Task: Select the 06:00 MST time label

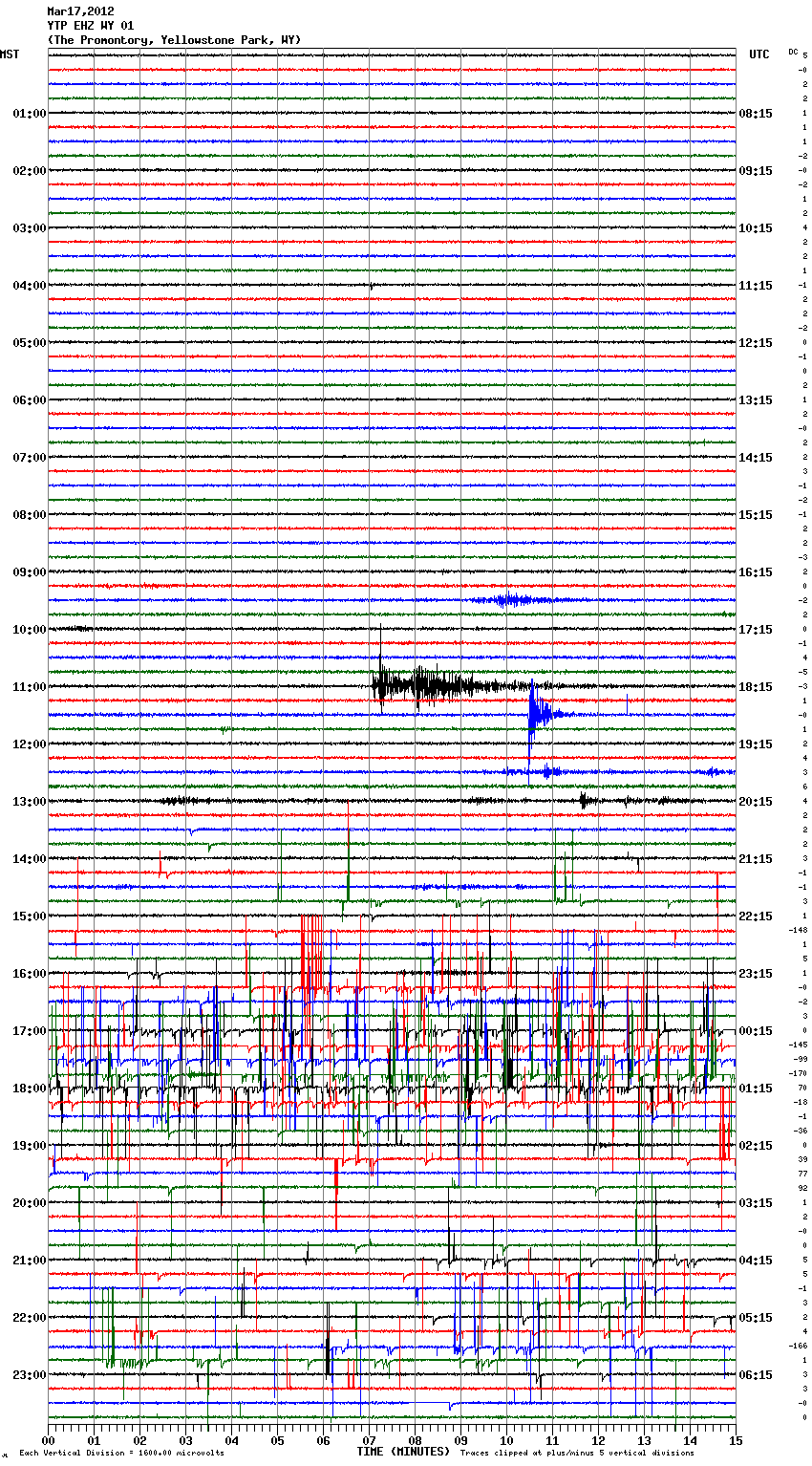Action: point(30,400)
